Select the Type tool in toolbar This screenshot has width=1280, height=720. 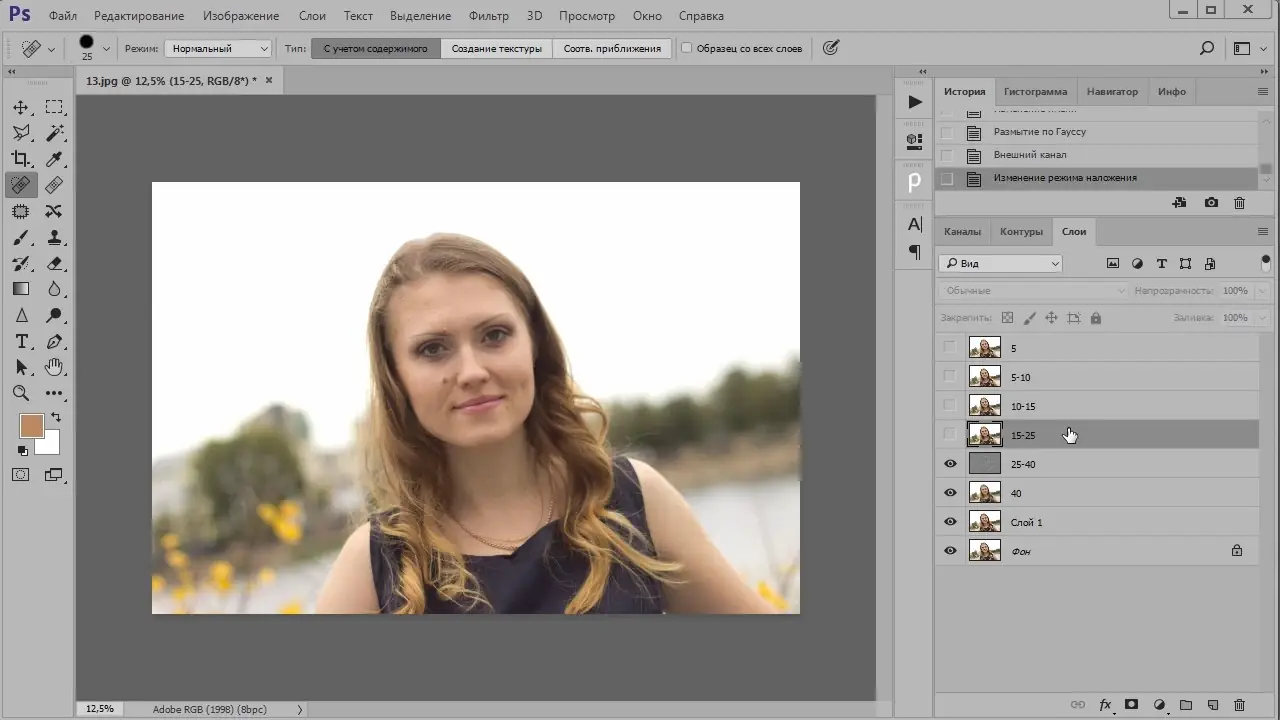point(21,342)
